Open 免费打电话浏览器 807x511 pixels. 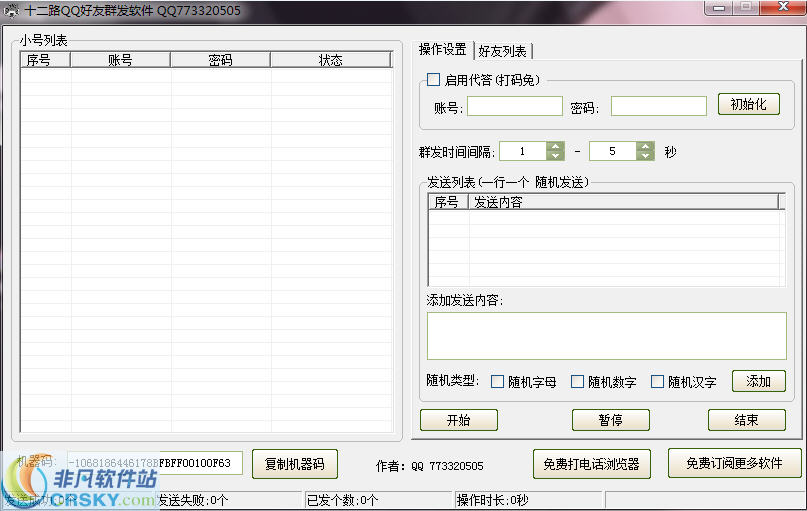coord(592,464)
